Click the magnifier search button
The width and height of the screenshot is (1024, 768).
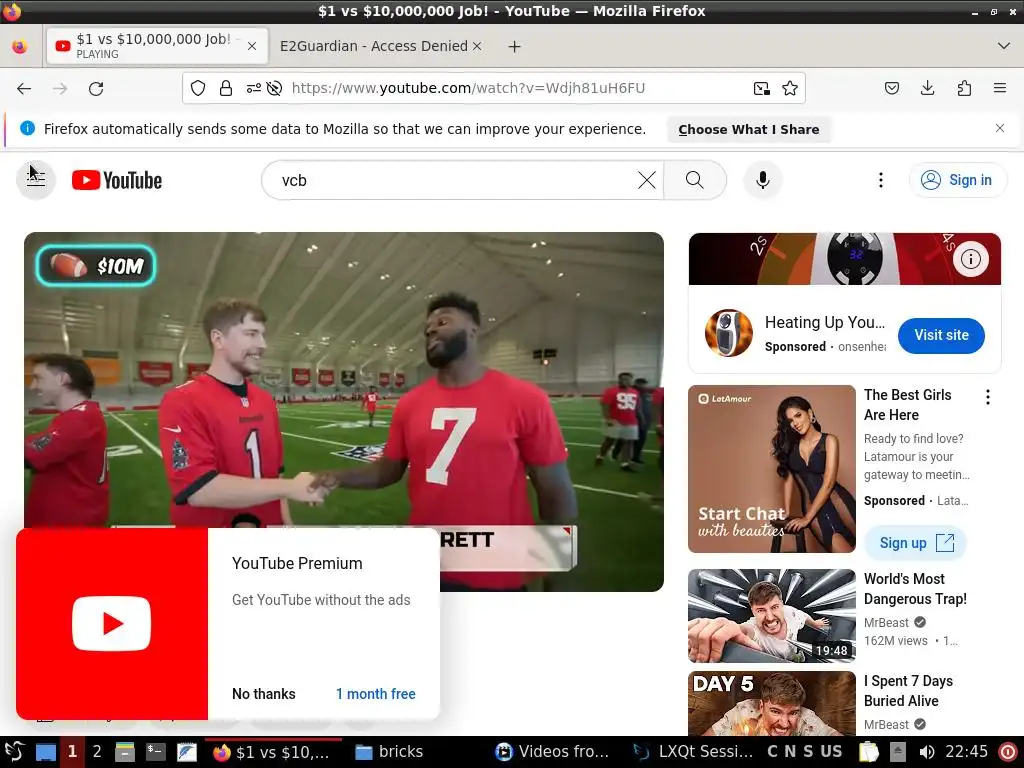click(x=695, y=180)
